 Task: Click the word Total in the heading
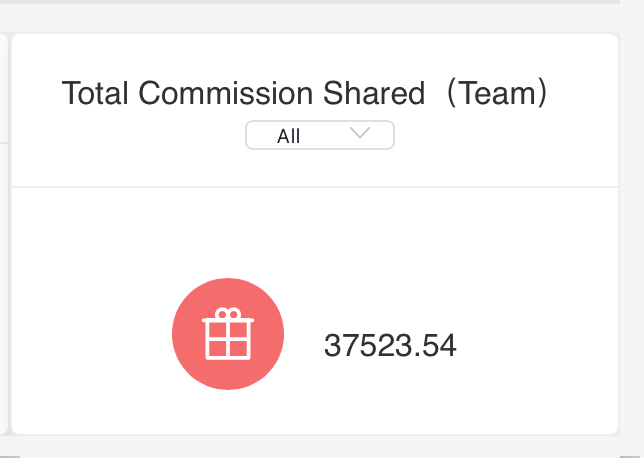[95, 93]
